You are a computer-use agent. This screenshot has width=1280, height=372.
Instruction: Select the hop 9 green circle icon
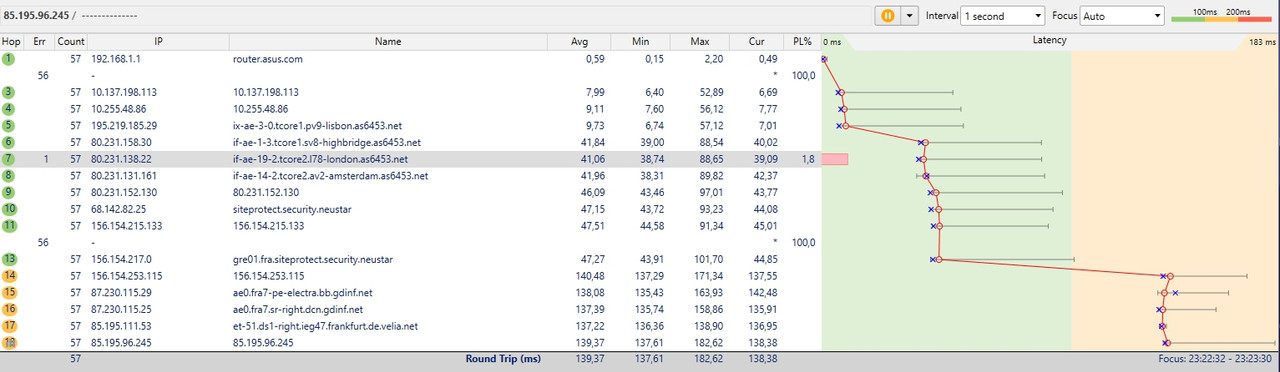click(9, 192)
